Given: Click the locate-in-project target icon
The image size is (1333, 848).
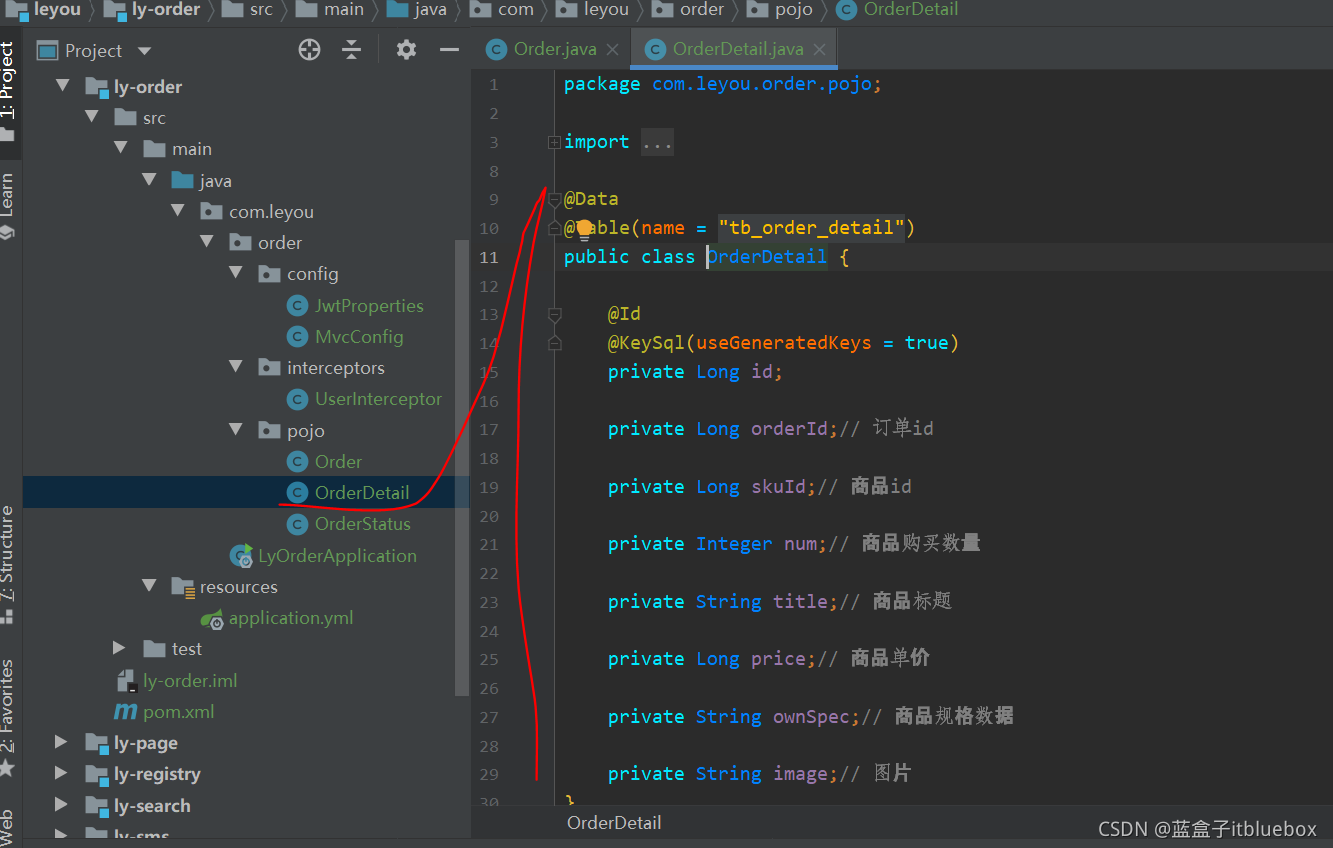Looking at the screenshot, I should tap(310, 50).
